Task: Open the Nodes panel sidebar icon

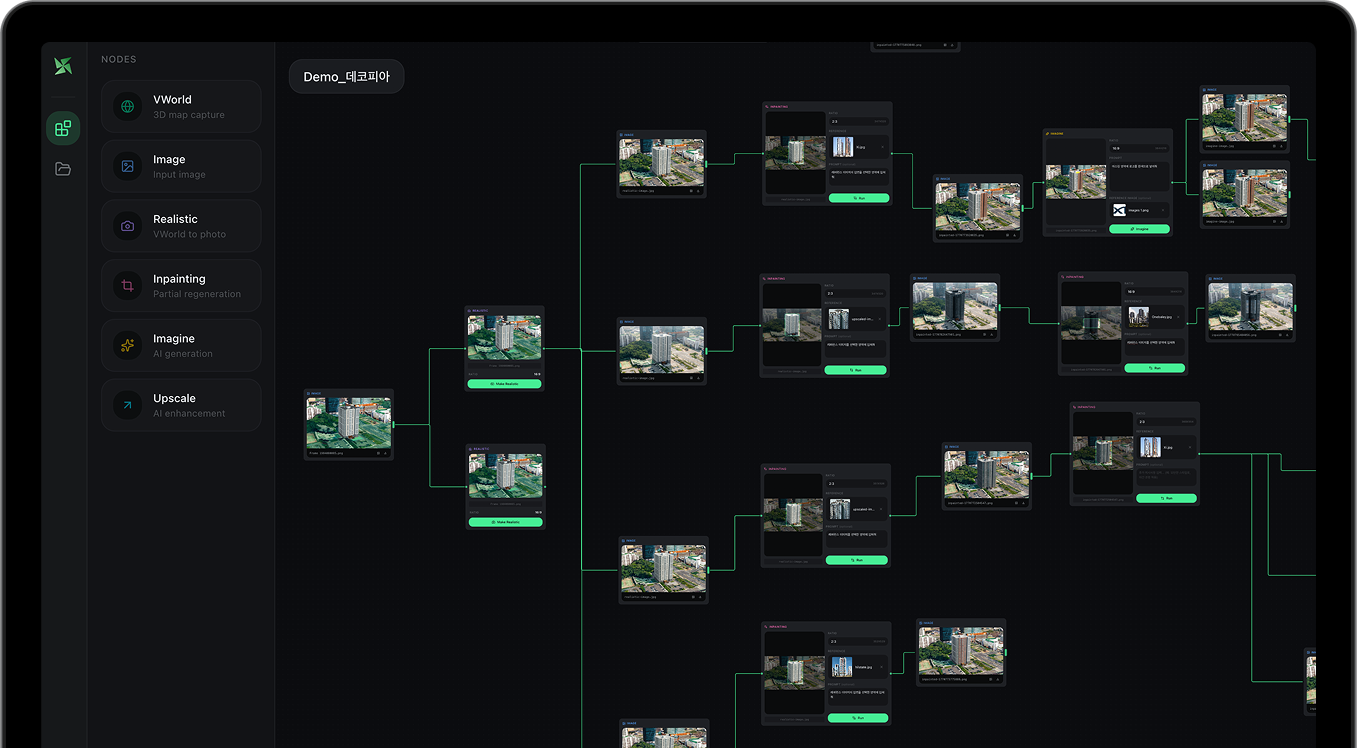Action: (x=63, y=128)
